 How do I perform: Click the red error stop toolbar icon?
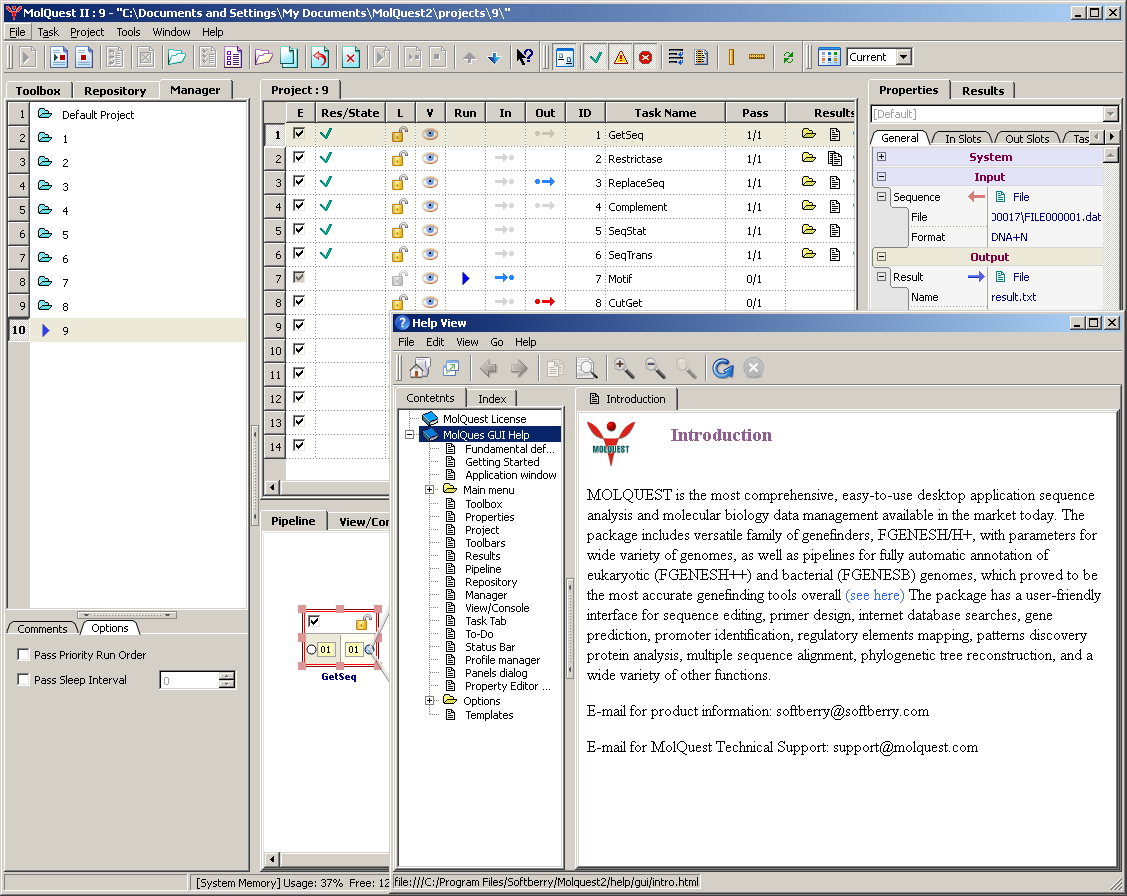pyautogui.click(x=645, y=57)
